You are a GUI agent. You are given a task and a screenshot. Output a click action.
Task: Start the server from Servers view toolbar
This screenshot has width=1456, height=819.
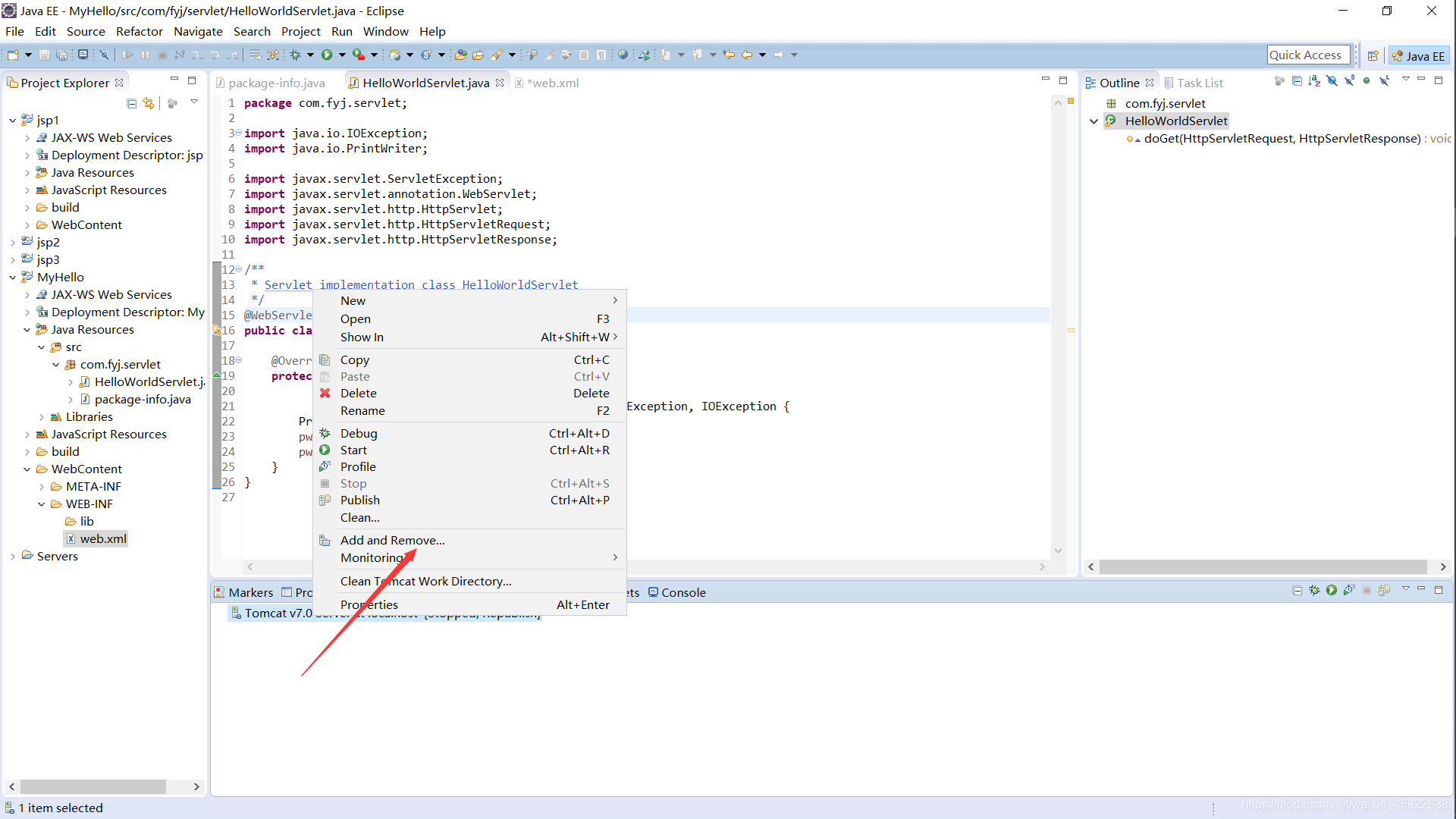[1332, 591]
